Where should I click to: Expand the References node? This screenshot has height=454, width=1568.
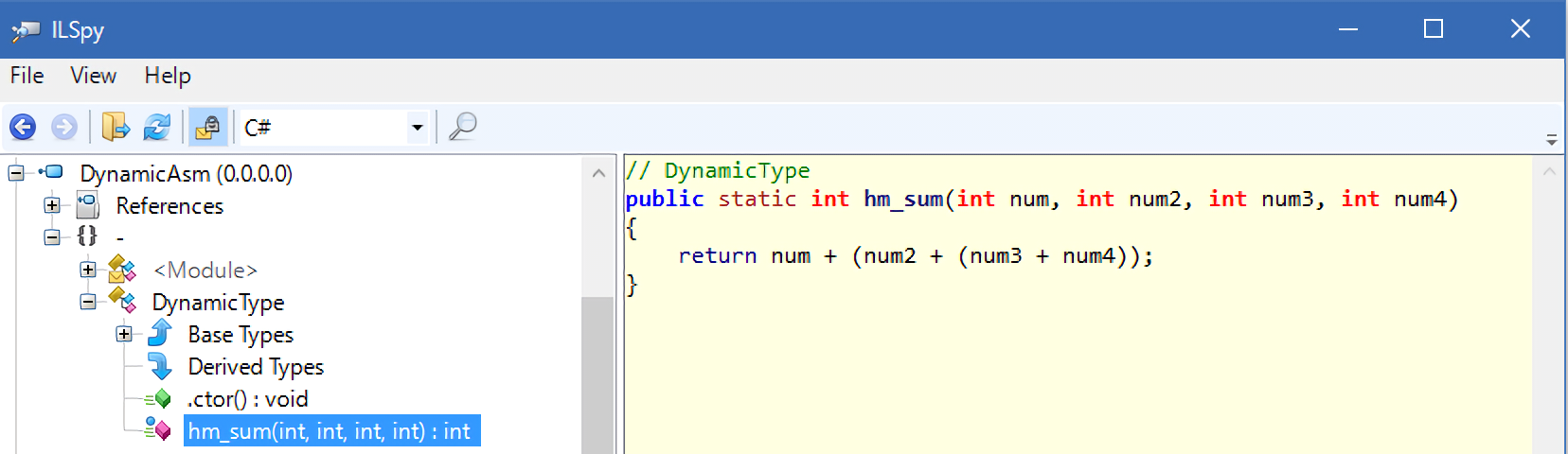point(52,205)
